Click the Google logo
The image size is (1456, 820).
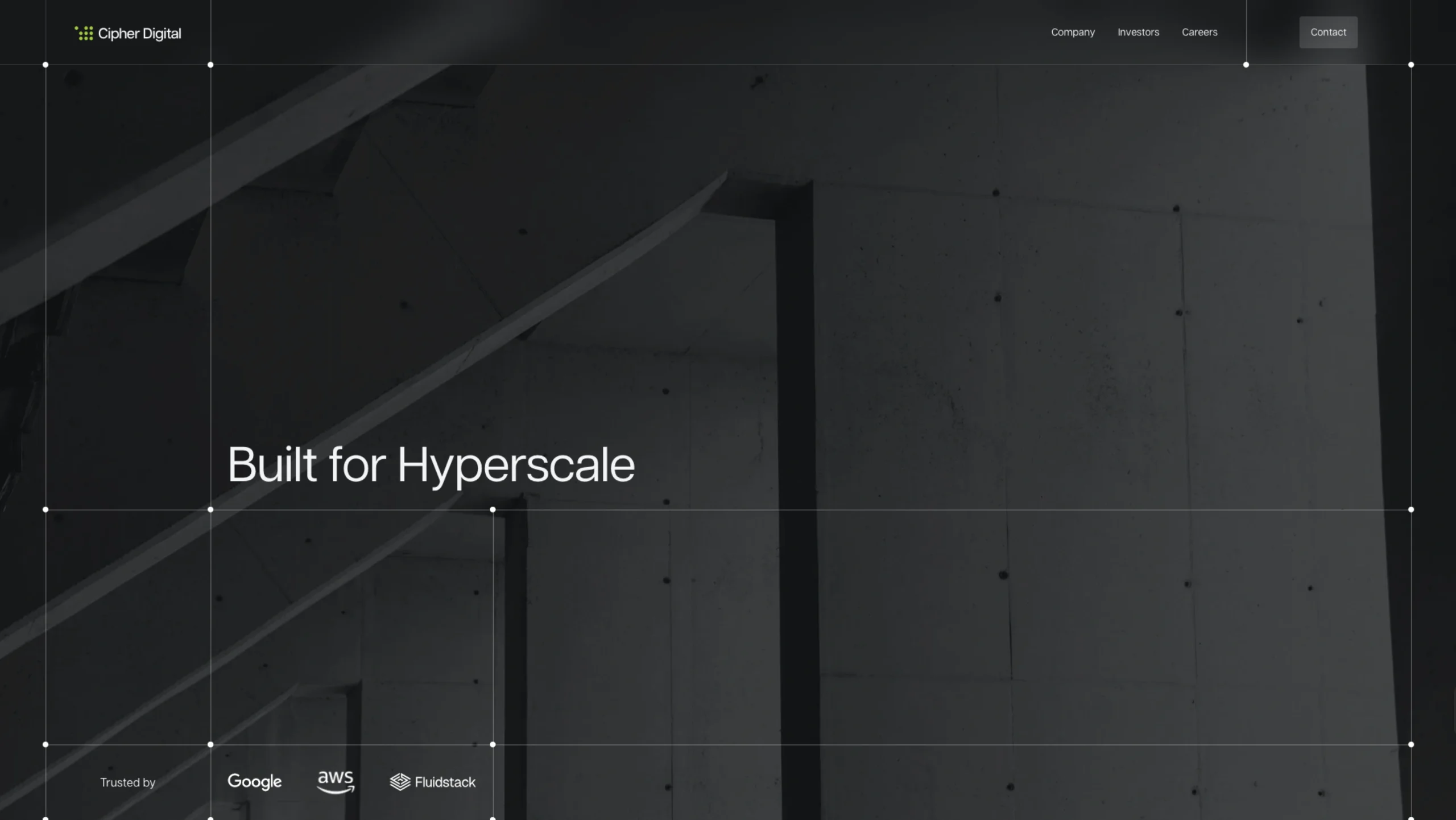click(x=254, y=782)
